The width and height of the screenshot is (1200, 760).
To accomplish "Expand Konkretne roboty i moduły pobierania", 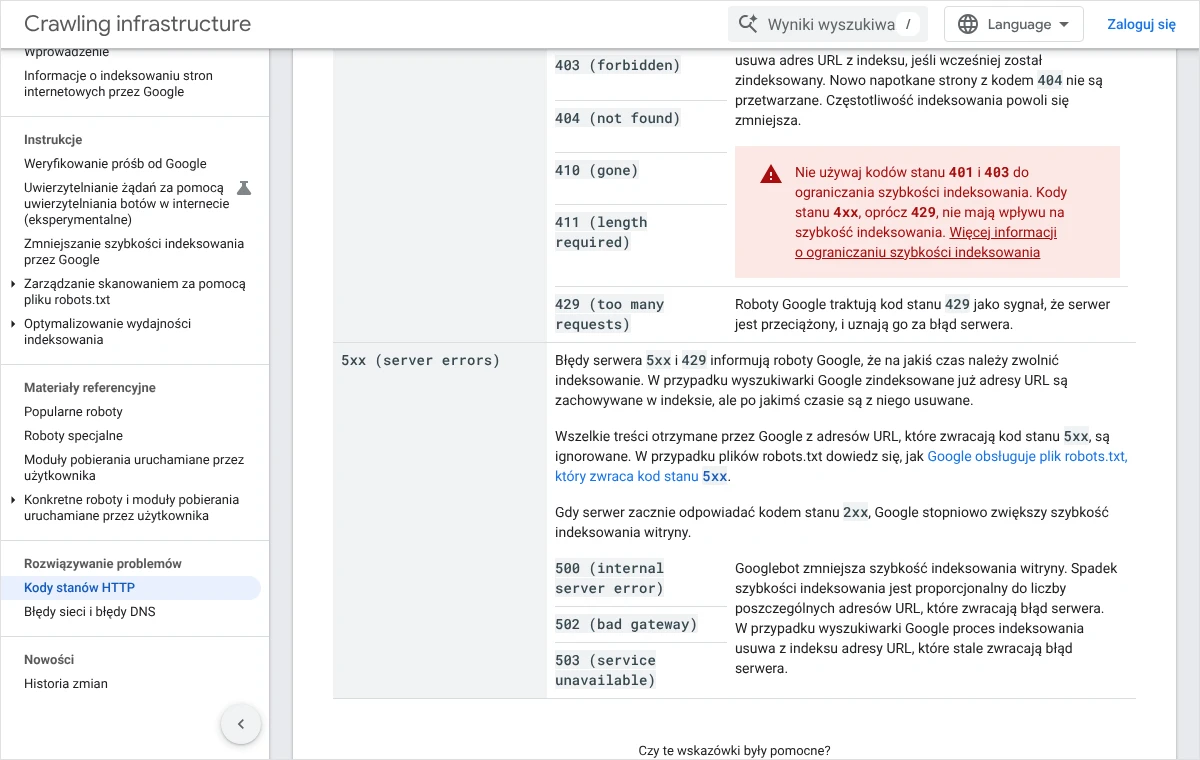I will [x=13, y=500].
